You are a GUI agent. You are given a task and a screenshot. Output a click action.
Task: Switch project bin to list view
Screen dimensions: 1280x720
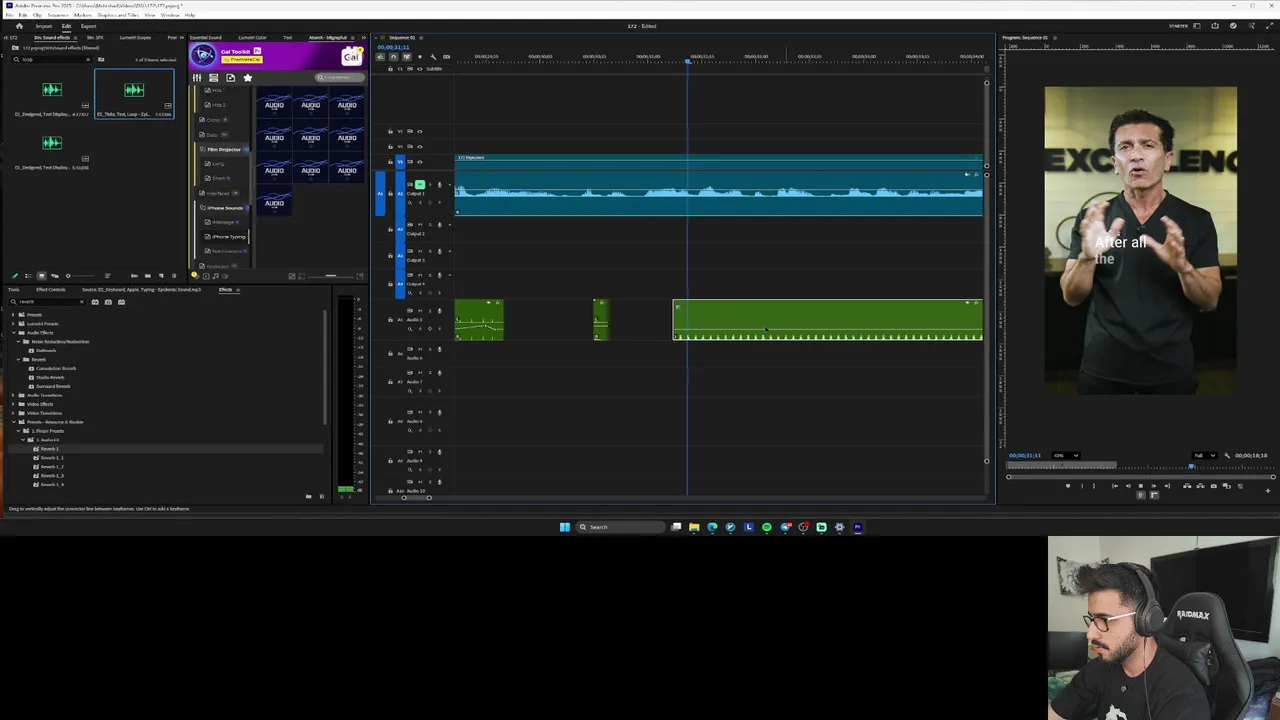(x=28, y=276)
